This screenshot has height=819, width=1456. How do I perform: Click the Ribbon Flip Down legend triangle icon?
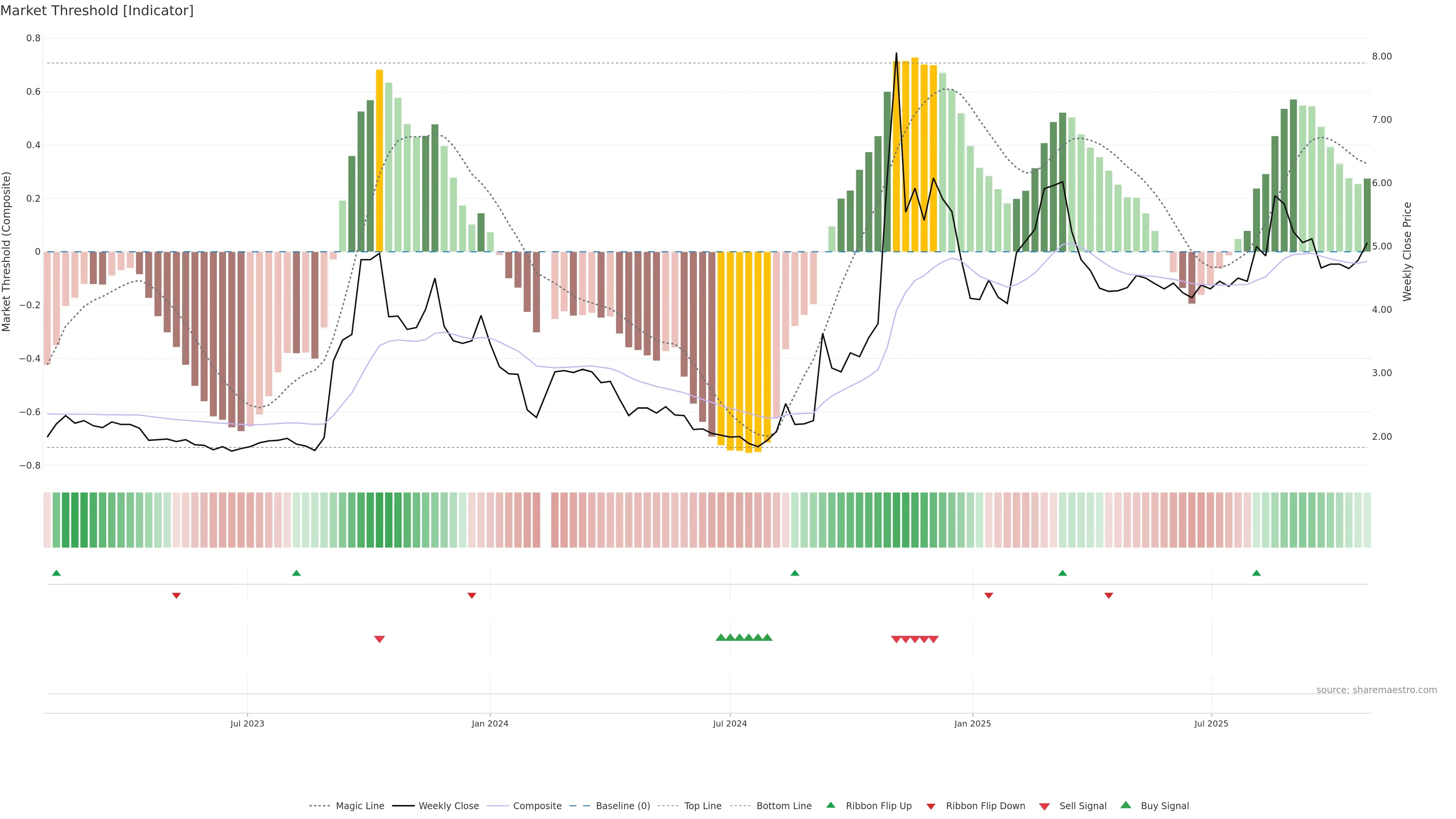coord(931,806)
